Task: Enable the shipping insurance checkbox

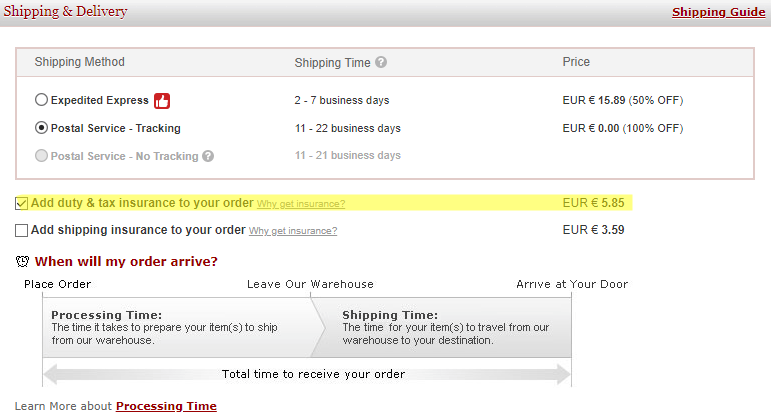Action: (x=22, y=230)
